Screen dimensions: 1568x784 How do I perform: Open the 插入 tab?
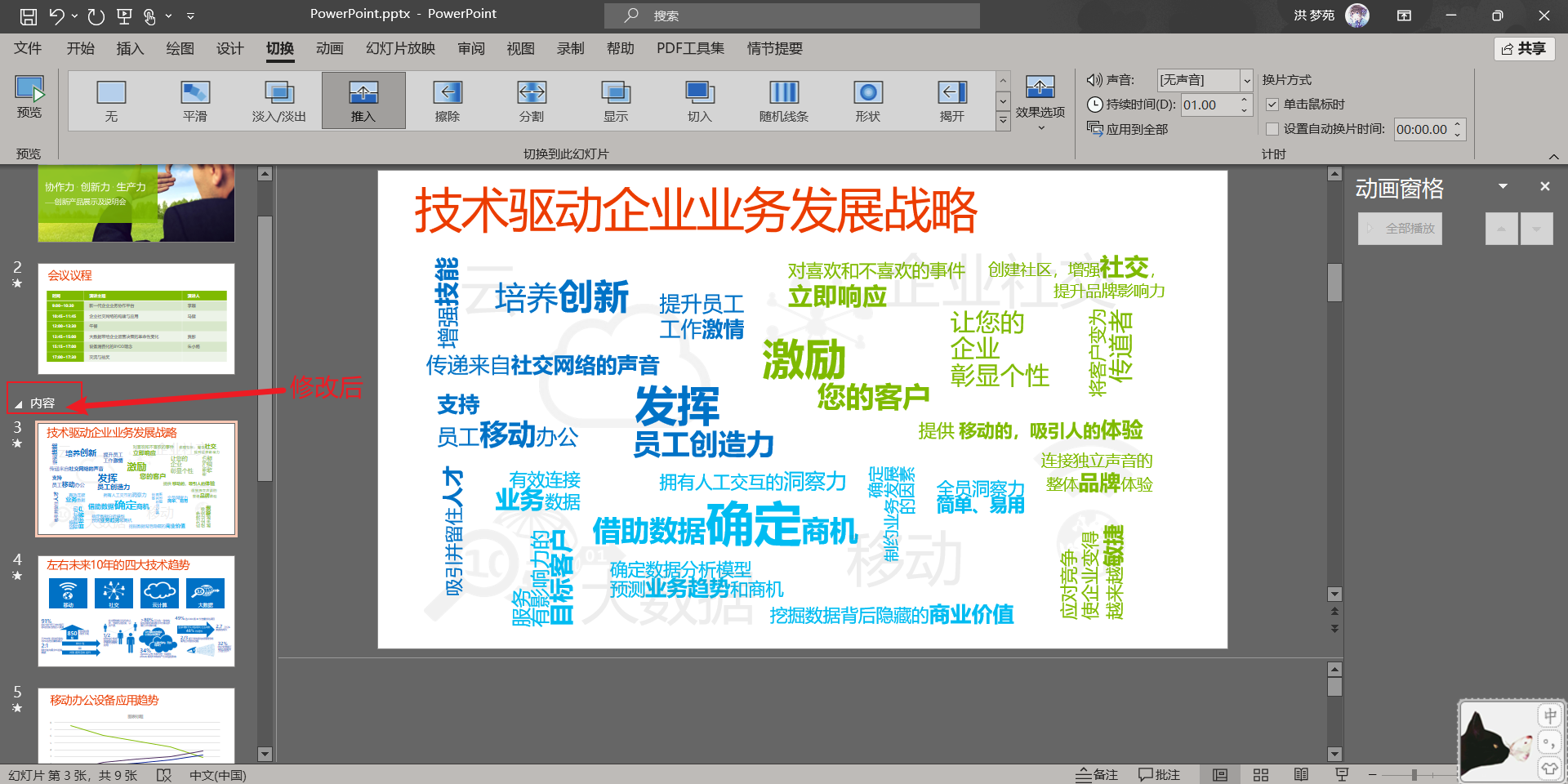click(130, 49)
